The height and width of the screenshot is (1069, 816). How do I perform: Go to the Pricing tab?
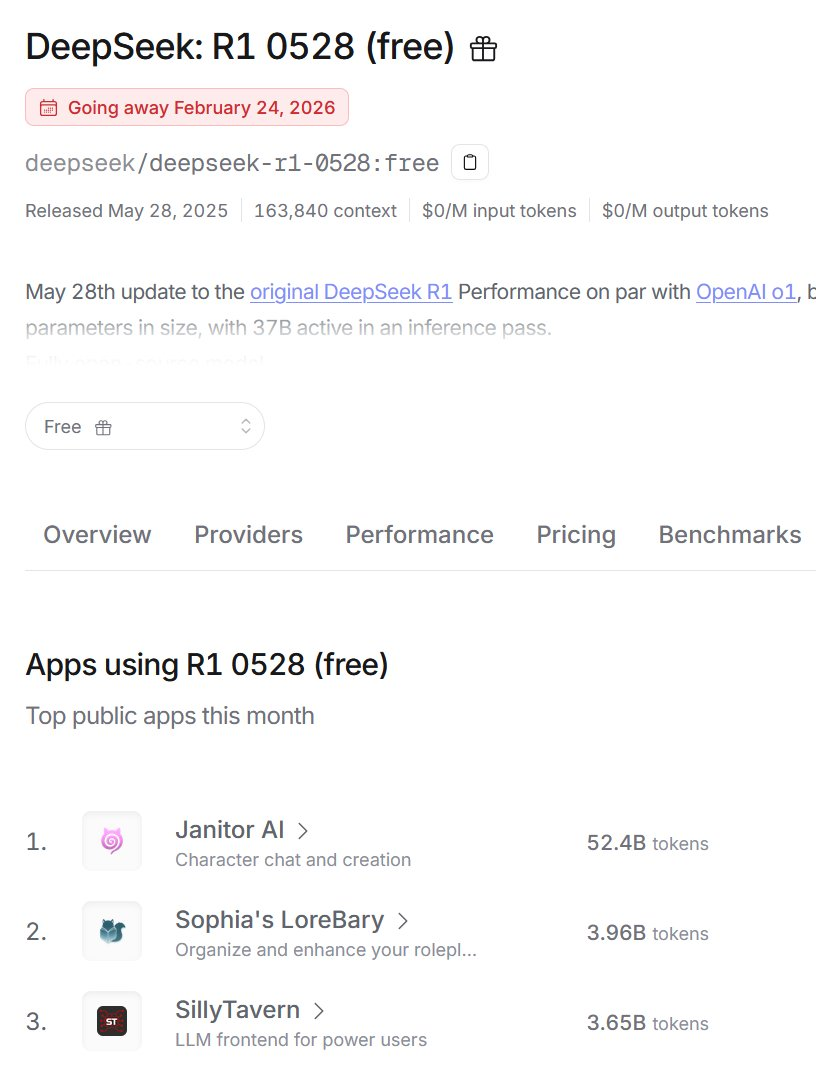click(576, 535)
